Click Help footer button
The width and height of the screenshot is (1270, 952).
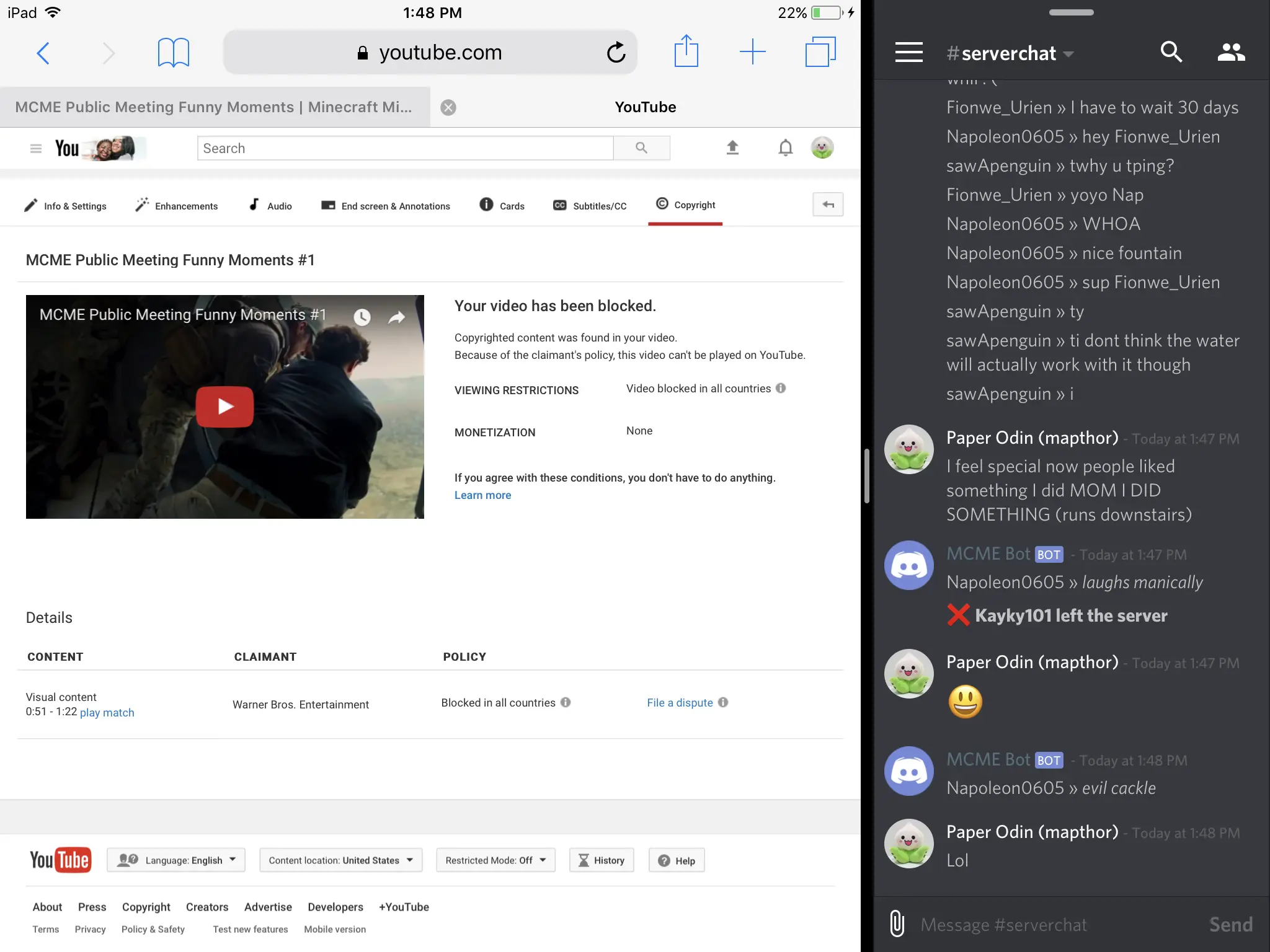coord(677,860)
